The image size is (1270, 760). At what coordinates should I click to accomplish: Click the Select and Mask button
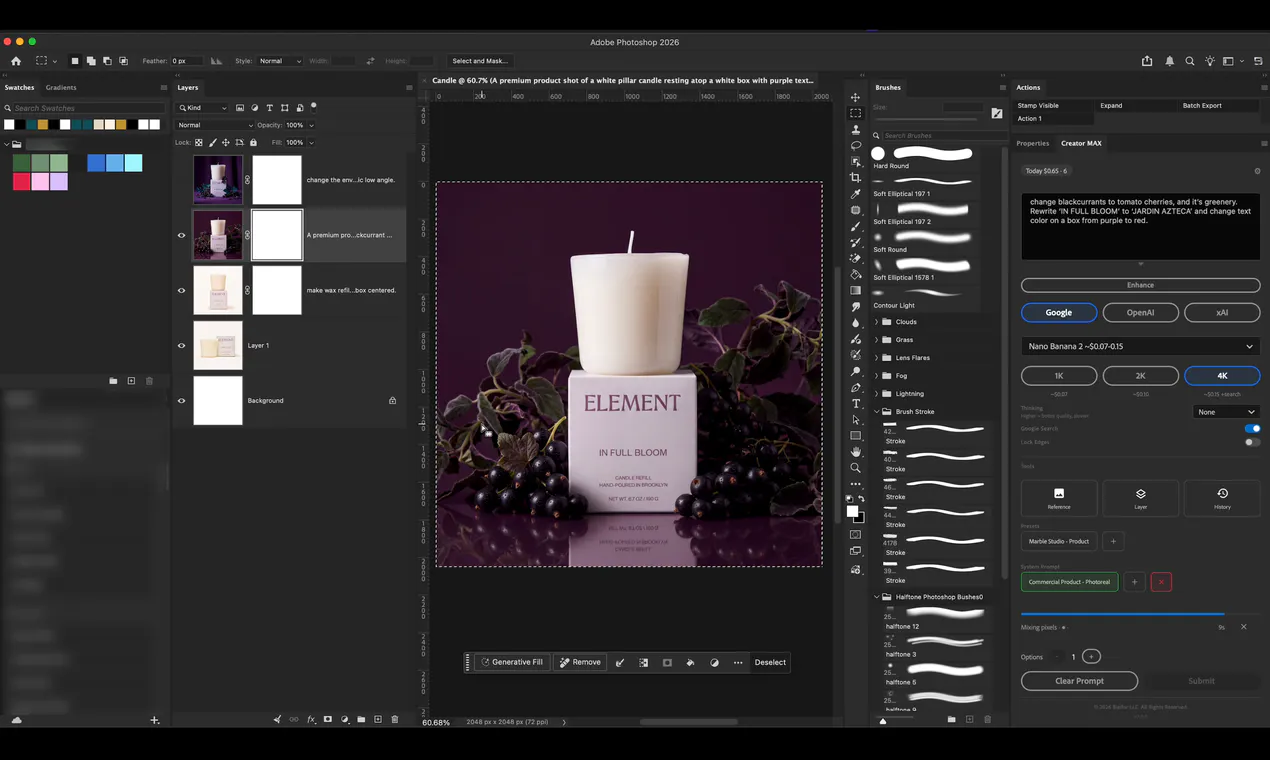480,61
